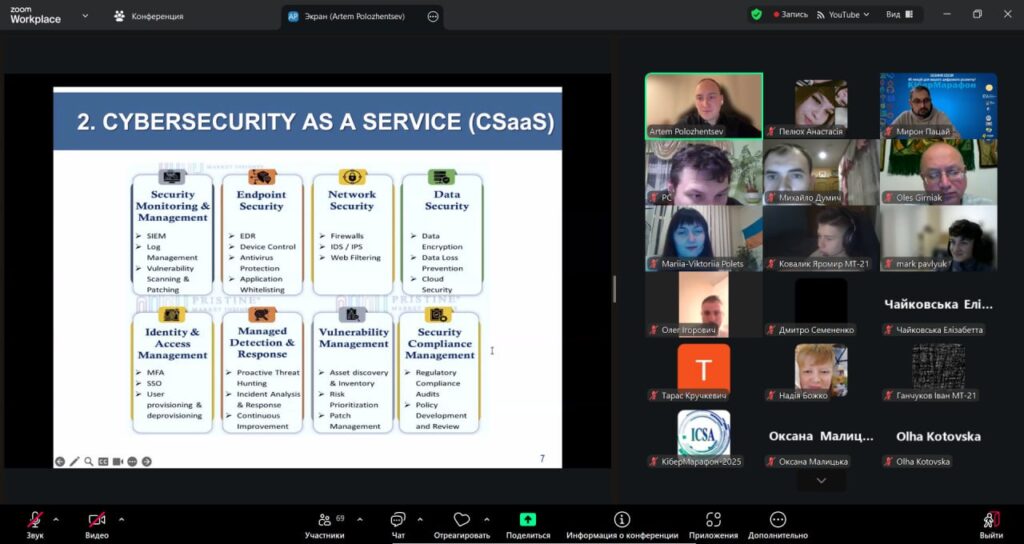Switch to the Конференция tab
The image size is (1024, 544).
point(149,16)
